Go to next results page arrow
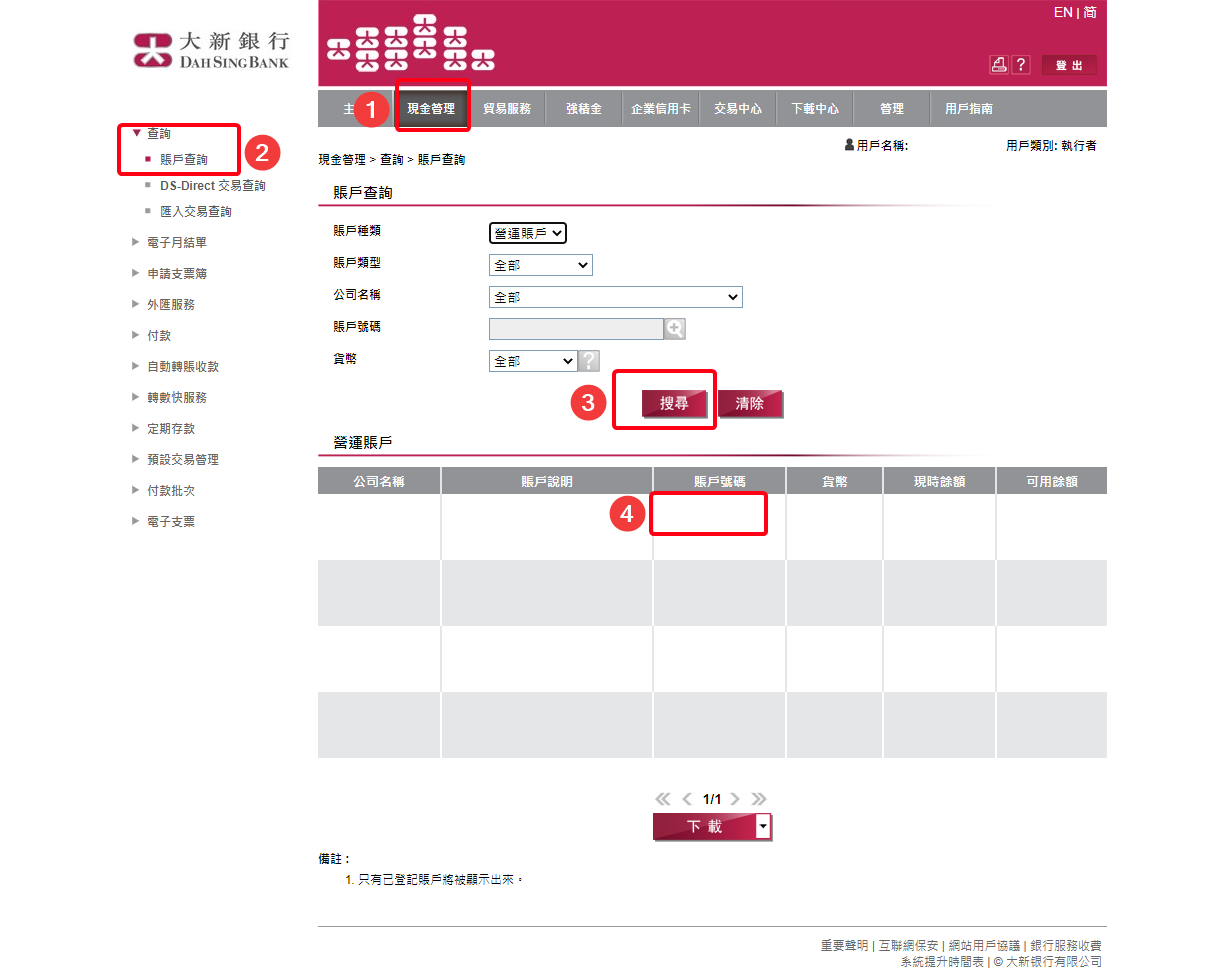Image resolution: width=1217 pixels, height=978 pixels. 735,799
